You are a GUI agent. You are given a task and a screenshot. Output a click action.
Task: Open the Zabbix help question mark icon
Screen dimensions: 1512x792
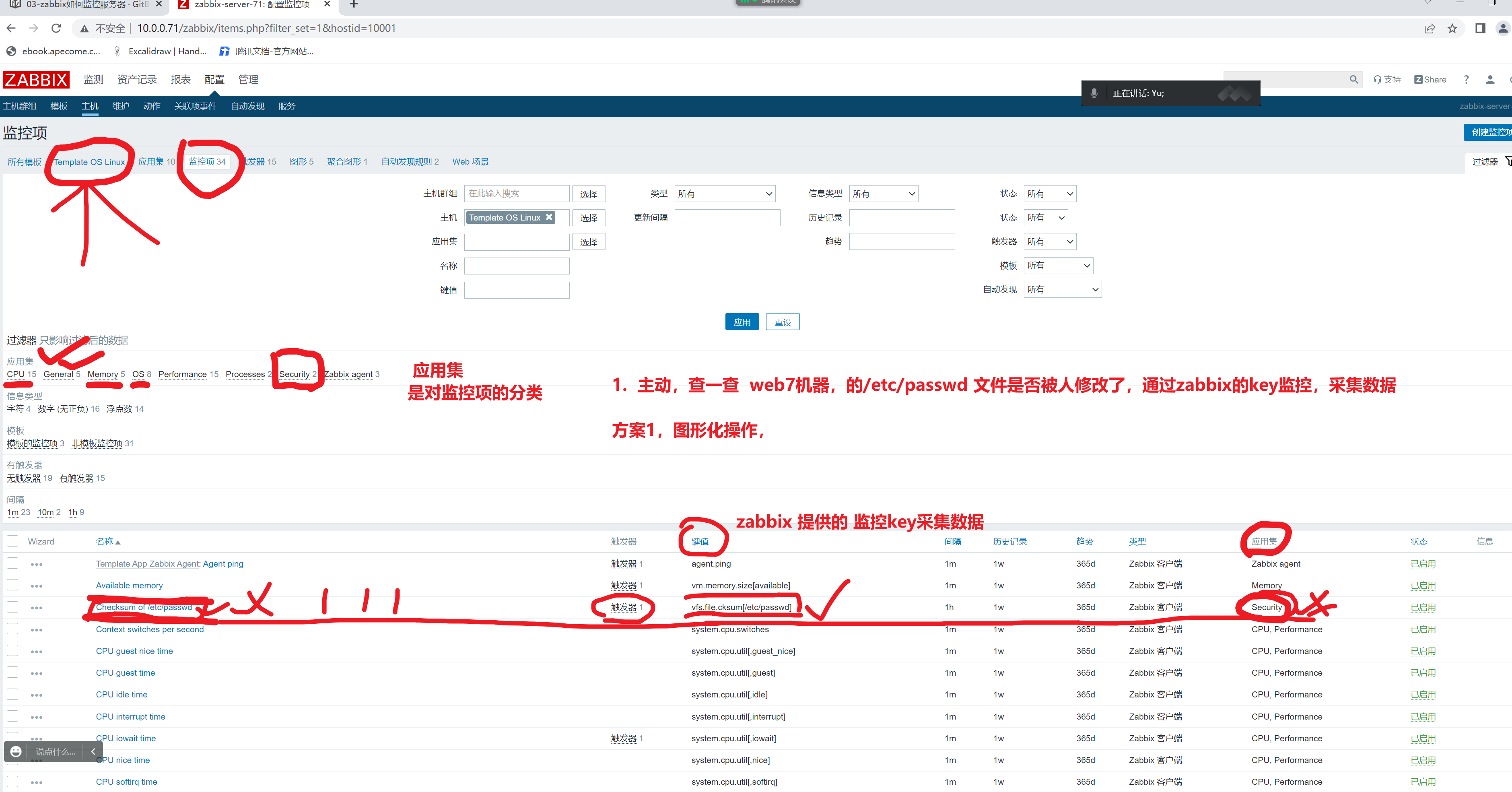(x=1466, y=79)
